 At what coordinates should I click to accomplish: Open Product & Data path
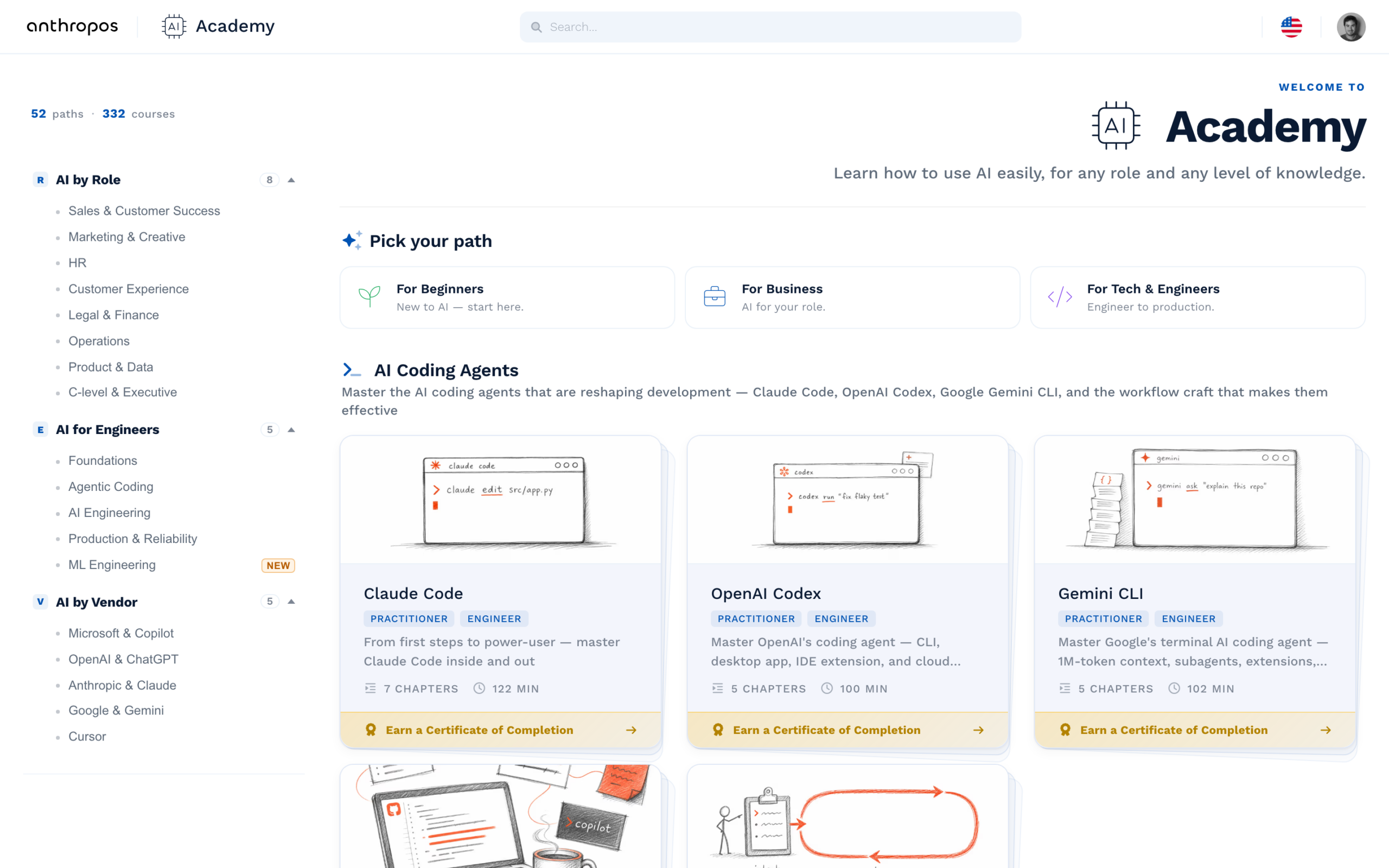coord(111,367)
